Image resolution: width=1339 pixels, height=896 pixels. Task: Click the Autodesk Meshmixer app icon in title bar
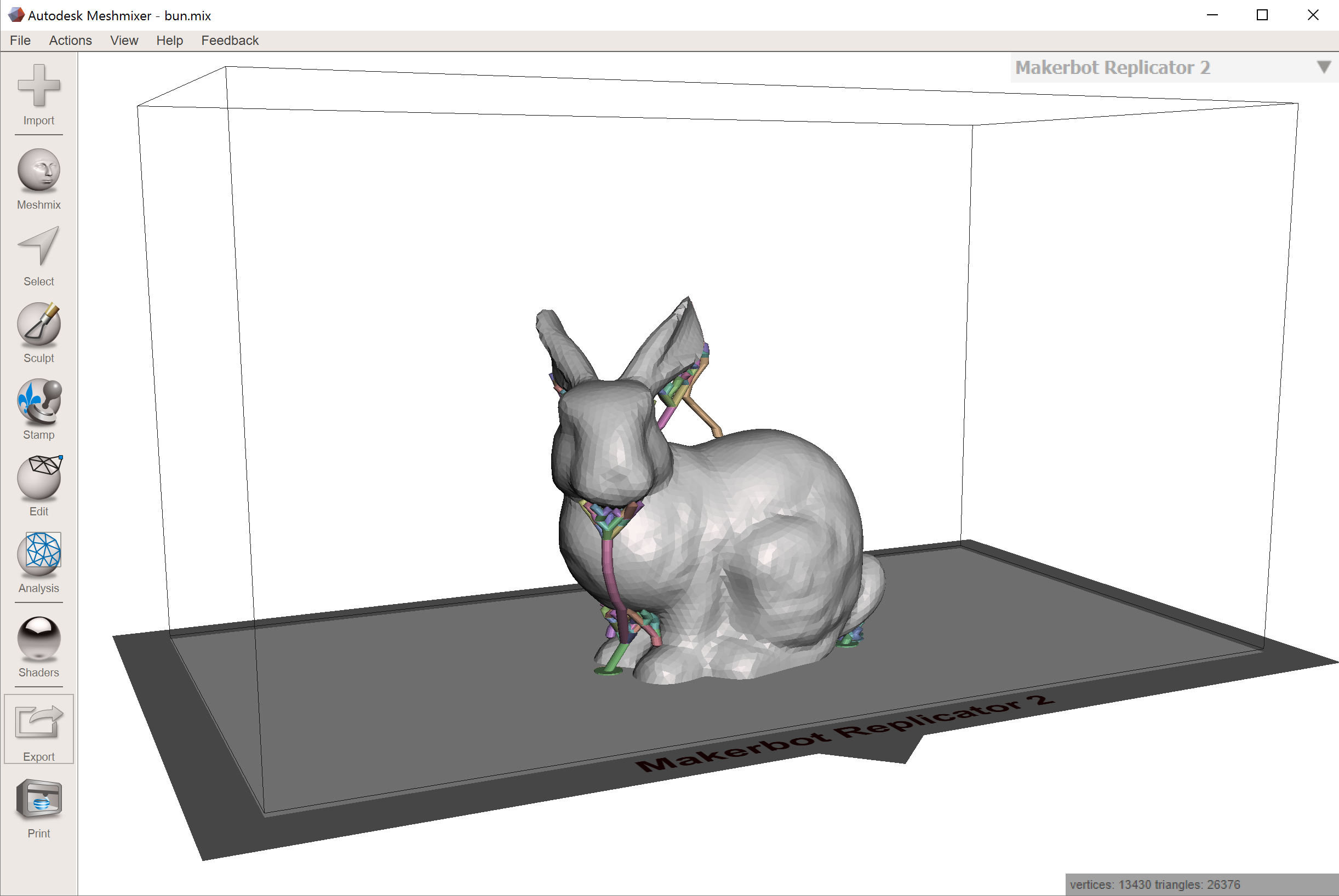click(16, 15)
